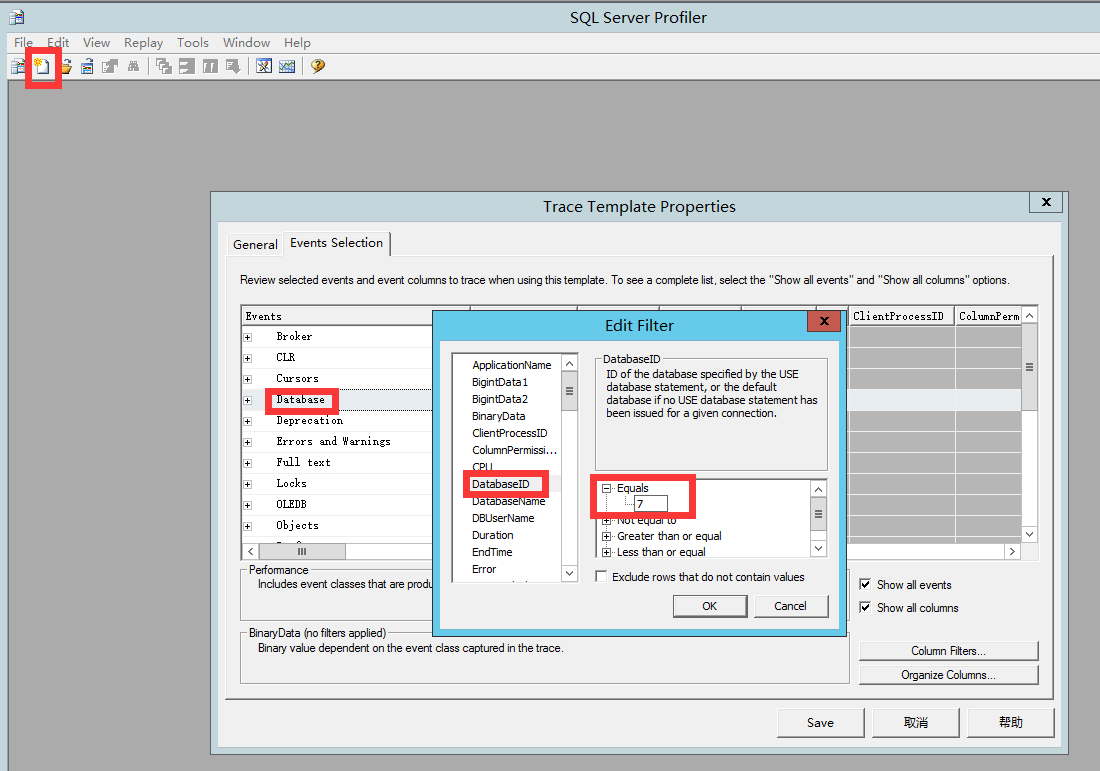Click the Column Filters button
This screenshot has height=771, width=1100.
[948, 651]
